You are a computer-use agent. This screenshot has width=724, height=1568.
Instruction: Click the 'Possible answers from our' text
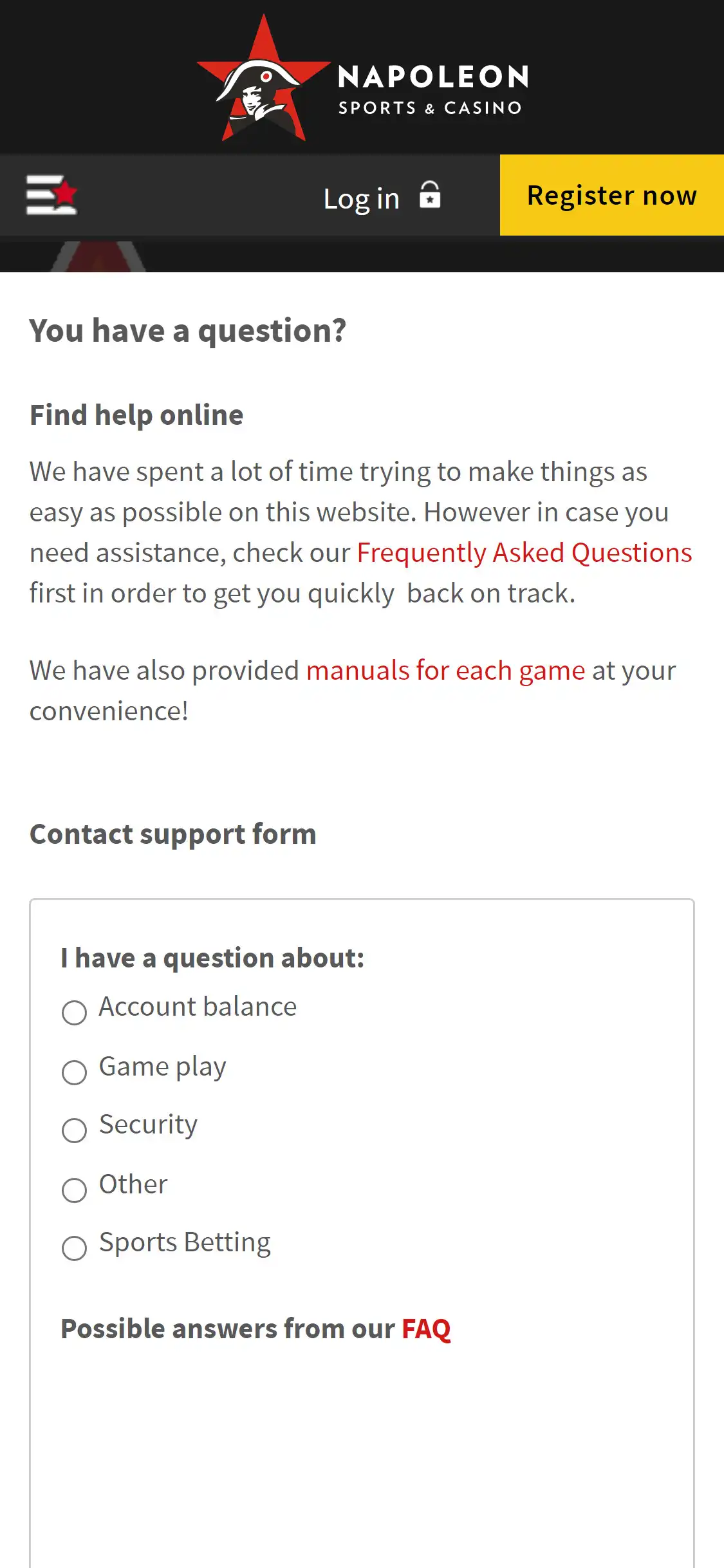[x=228, y=1329]
